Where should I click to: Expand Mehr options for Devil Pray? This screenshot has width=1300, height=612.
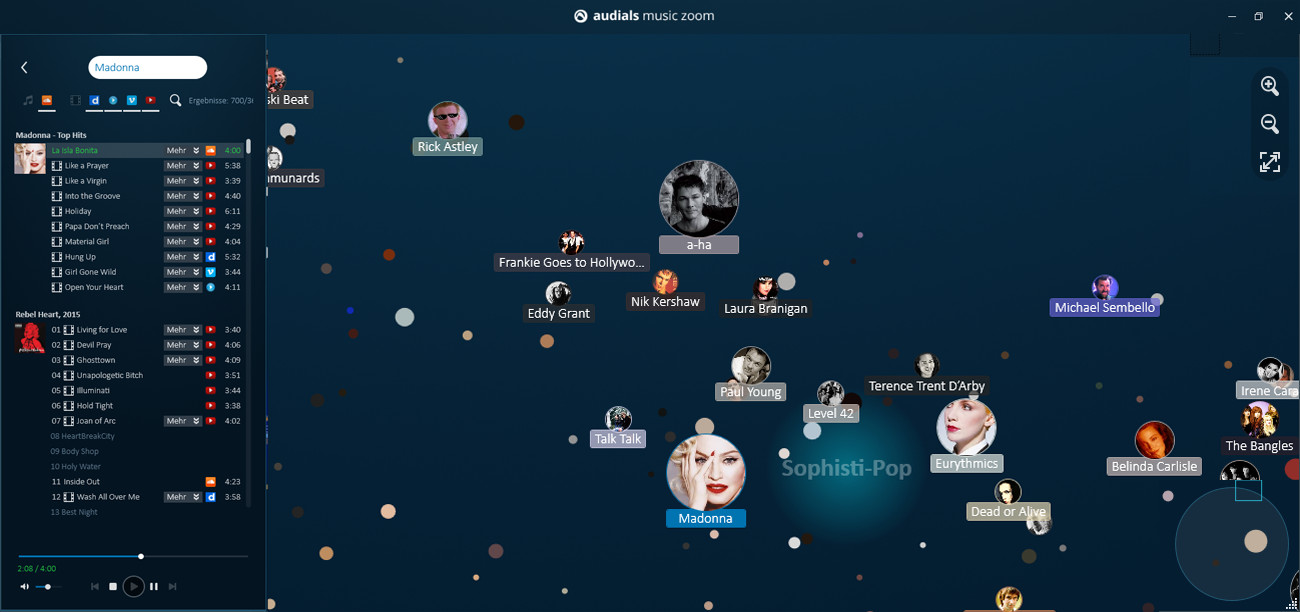(x=183, y=345)
